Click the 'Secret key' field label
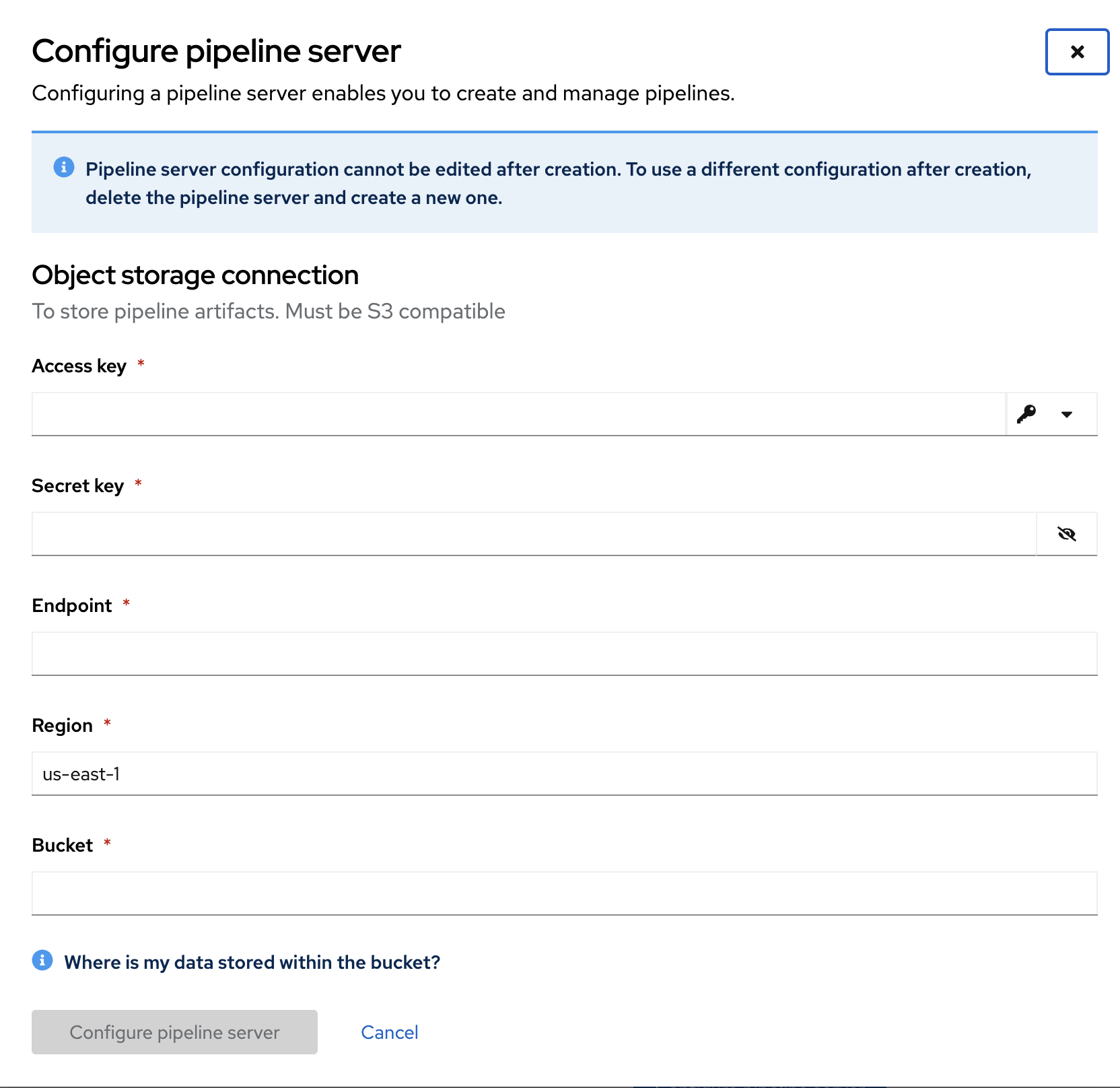The height and width of the screenshot is (1088, 1120). 78,485
